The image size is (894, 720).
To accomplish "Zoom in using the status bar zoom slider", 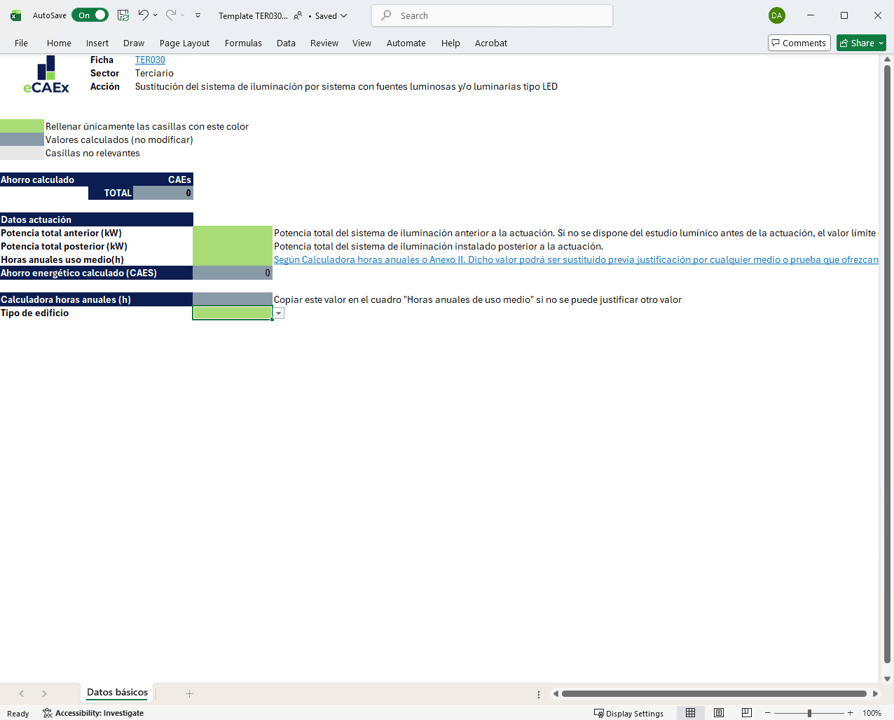I will 850,713.
